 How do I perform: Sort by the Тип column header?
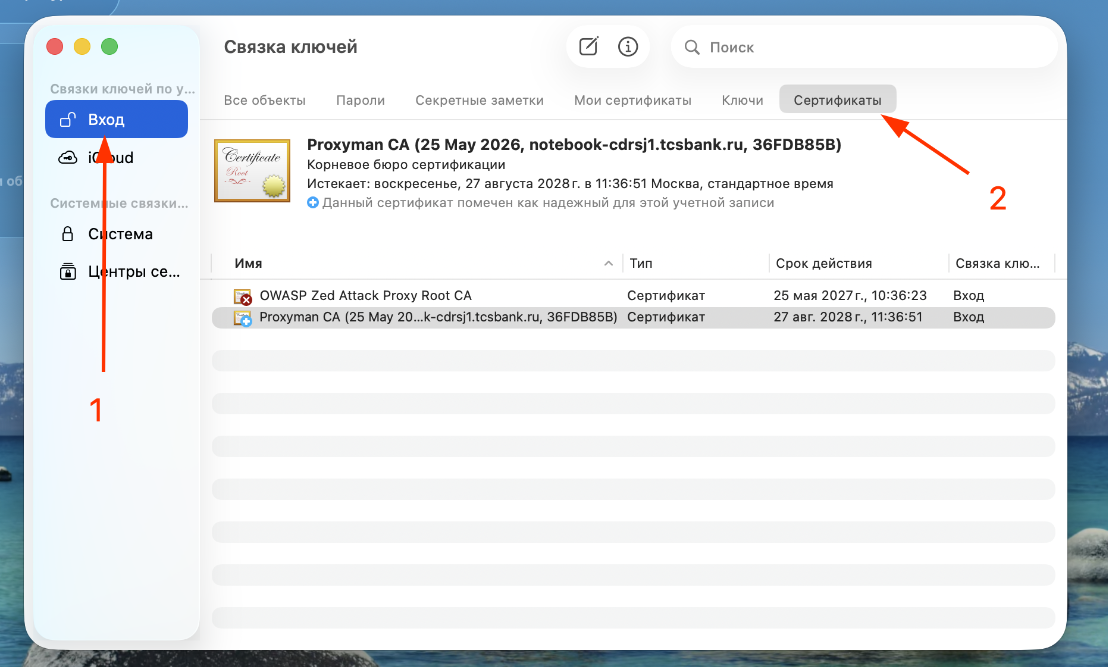[x=641, y=264]
